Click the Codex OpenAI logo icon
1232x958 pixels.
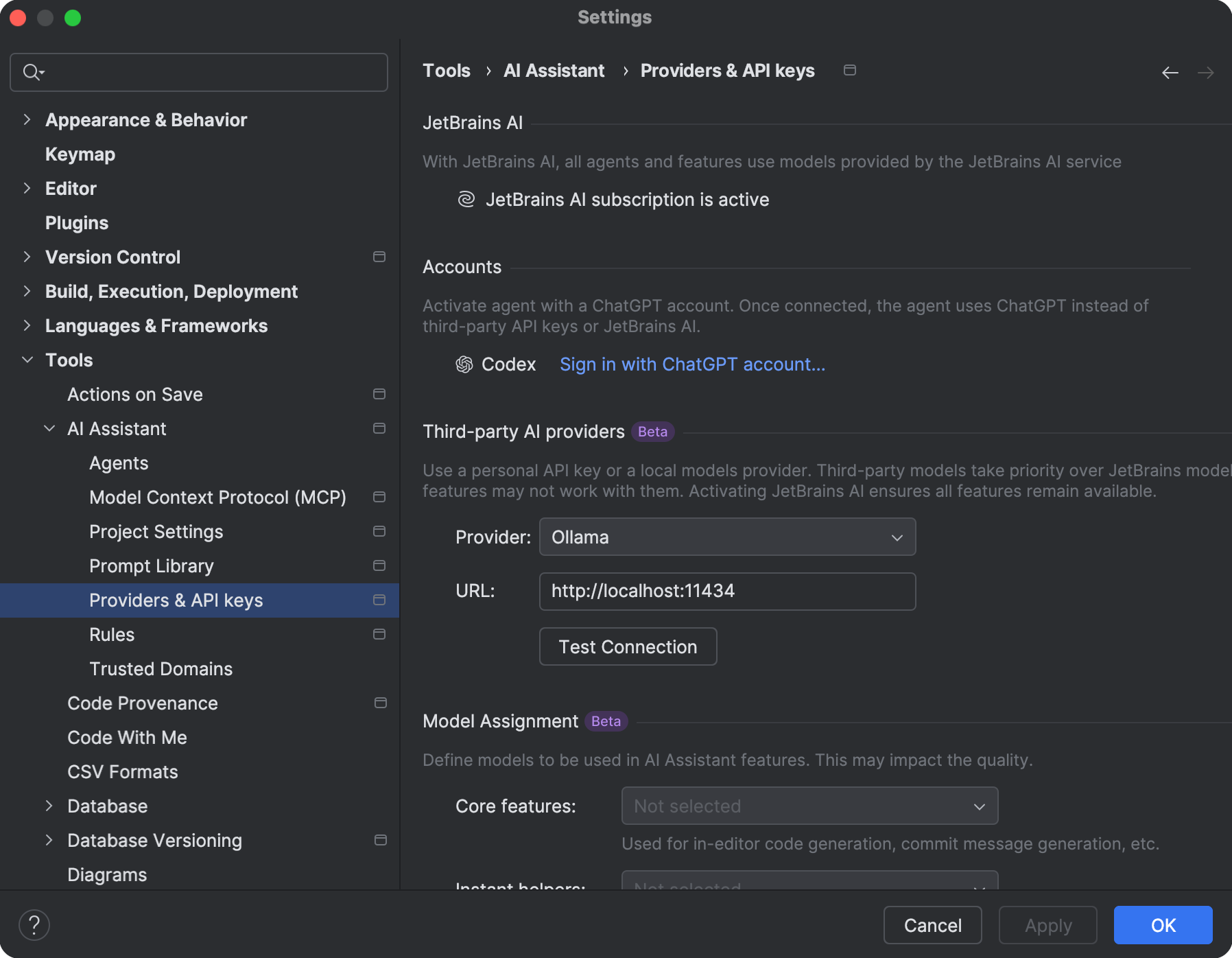(x=464, y=364)
